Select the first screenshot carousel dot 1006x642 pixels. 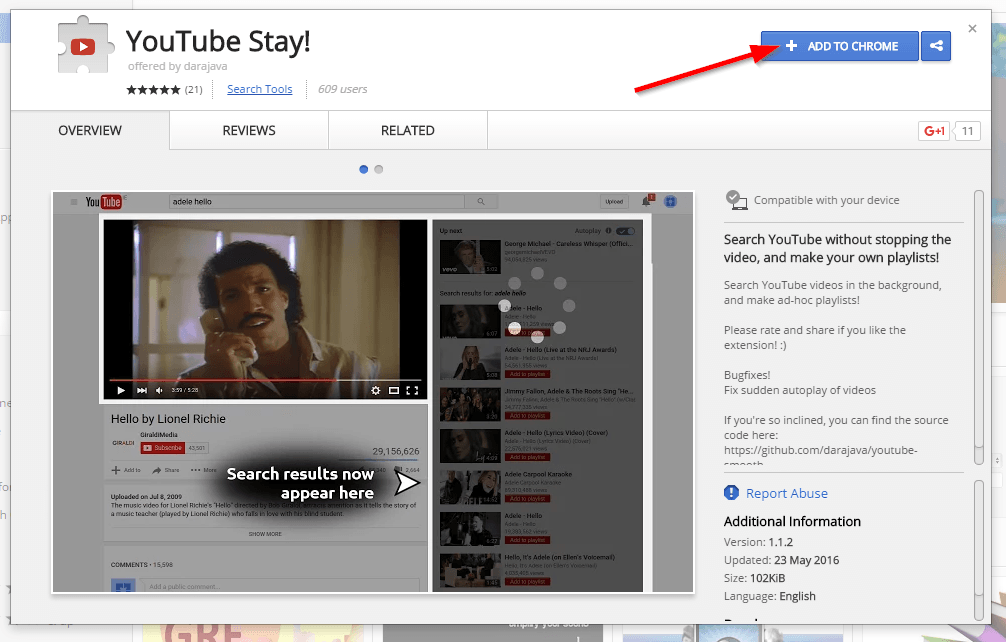pyautogui.click(x=364, y=169)
